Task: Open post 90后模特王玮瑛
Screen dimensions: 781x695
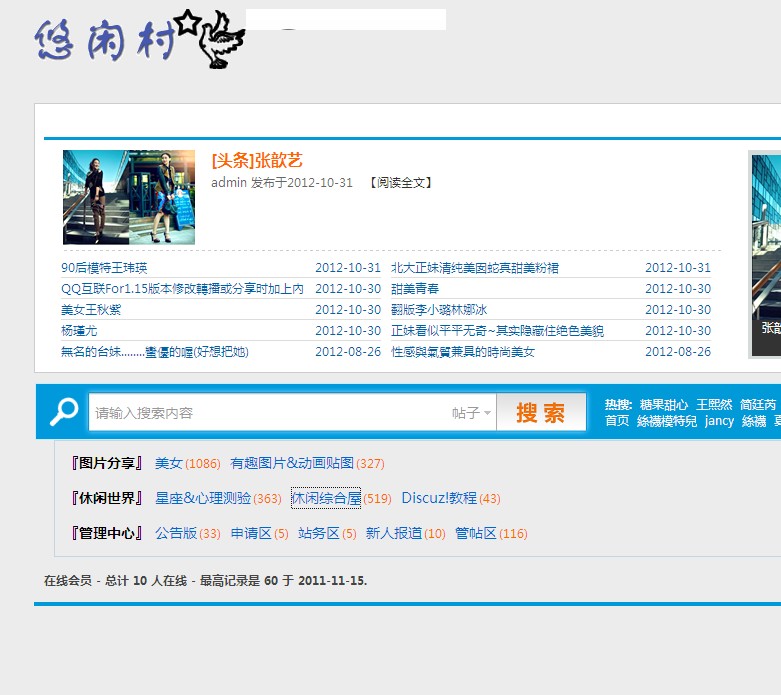Action: [x=104, y=268]
